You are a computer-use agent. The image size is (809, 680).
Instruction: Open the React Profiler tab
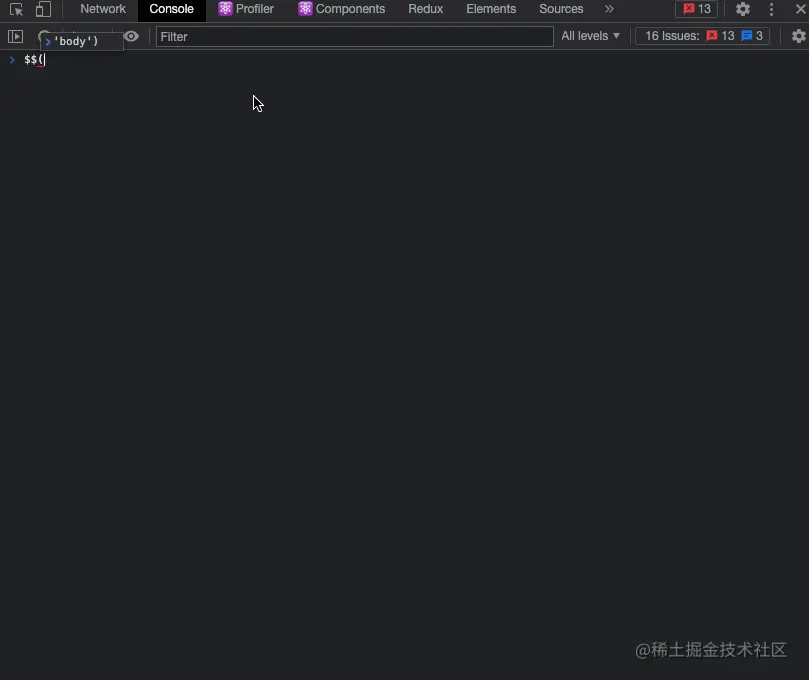[x=246, y=9]
